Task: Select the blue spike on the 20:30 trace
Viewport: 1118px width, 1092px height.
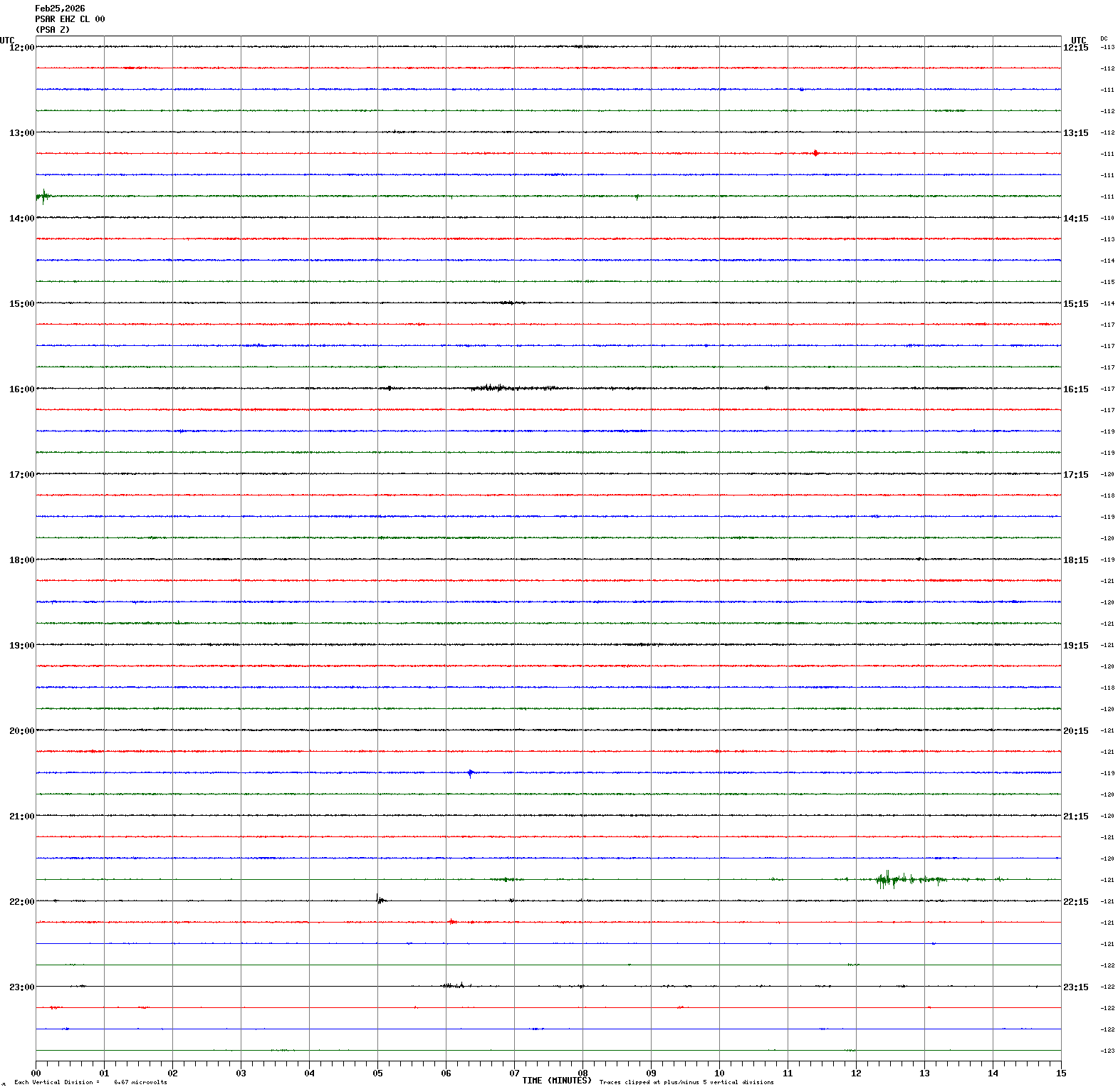Action: [470, 773]
